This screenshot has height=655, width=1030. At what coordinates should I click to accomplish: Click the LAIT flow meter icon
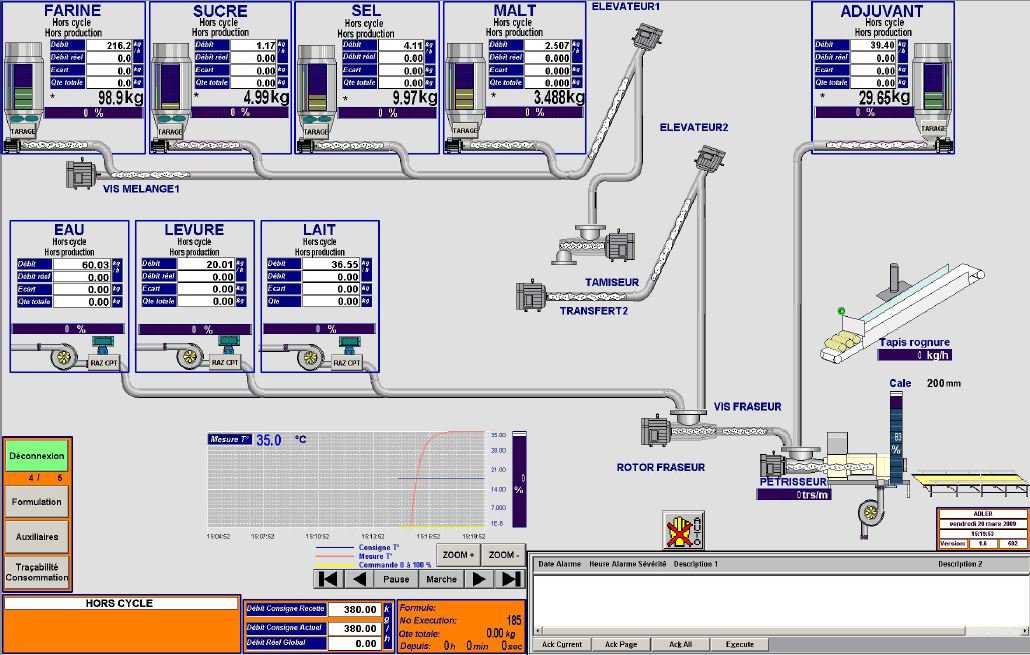[349, 344]
